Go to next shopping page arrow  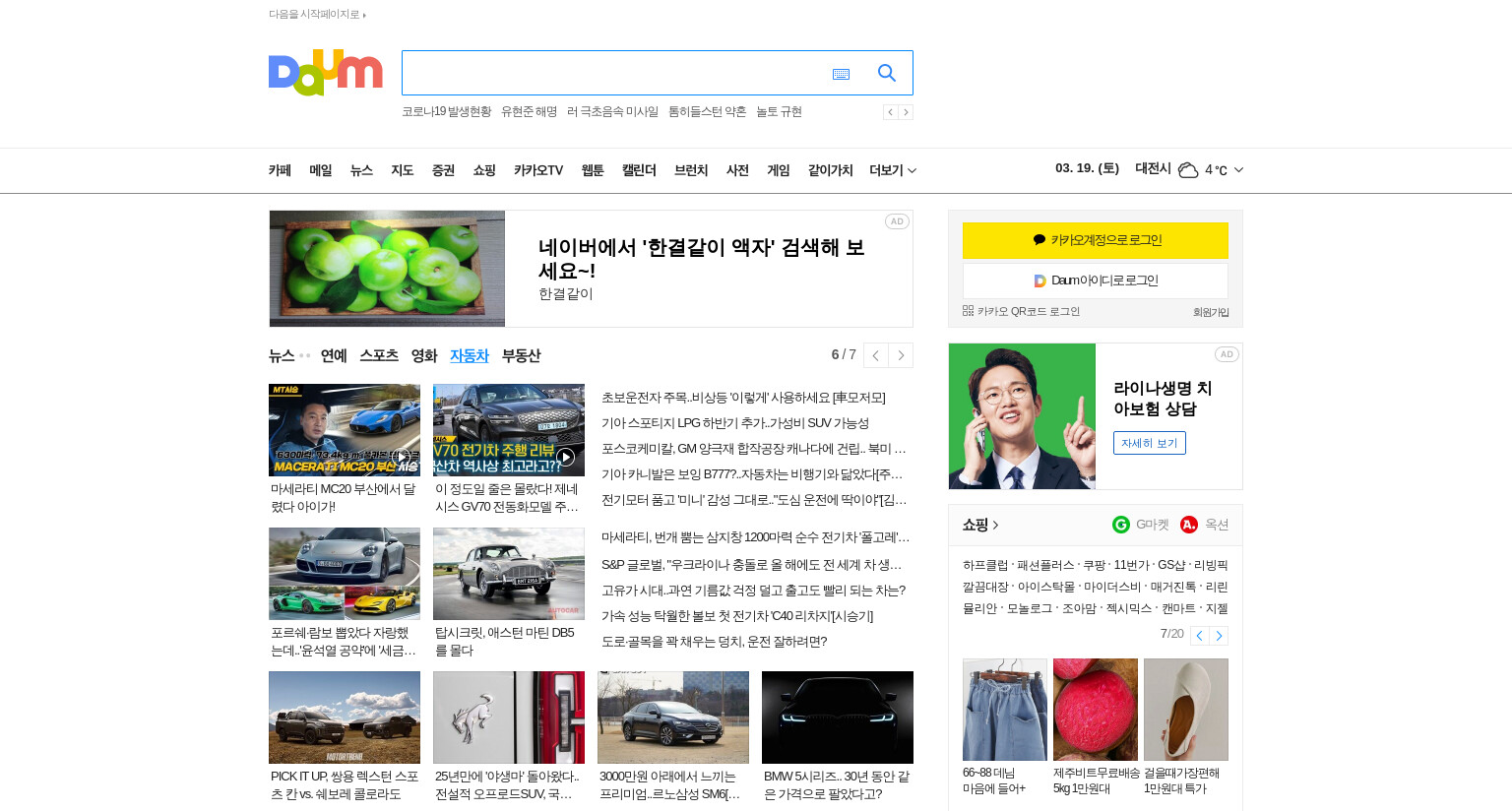point(1219,636)
